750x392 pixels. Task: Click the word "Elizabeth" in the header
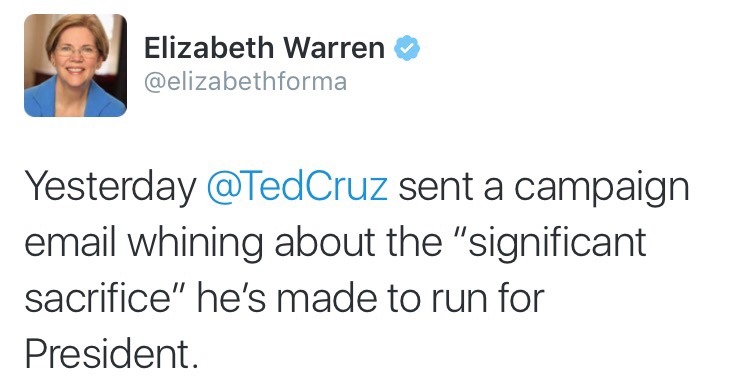pyautogui.click(x=209, y=48)
